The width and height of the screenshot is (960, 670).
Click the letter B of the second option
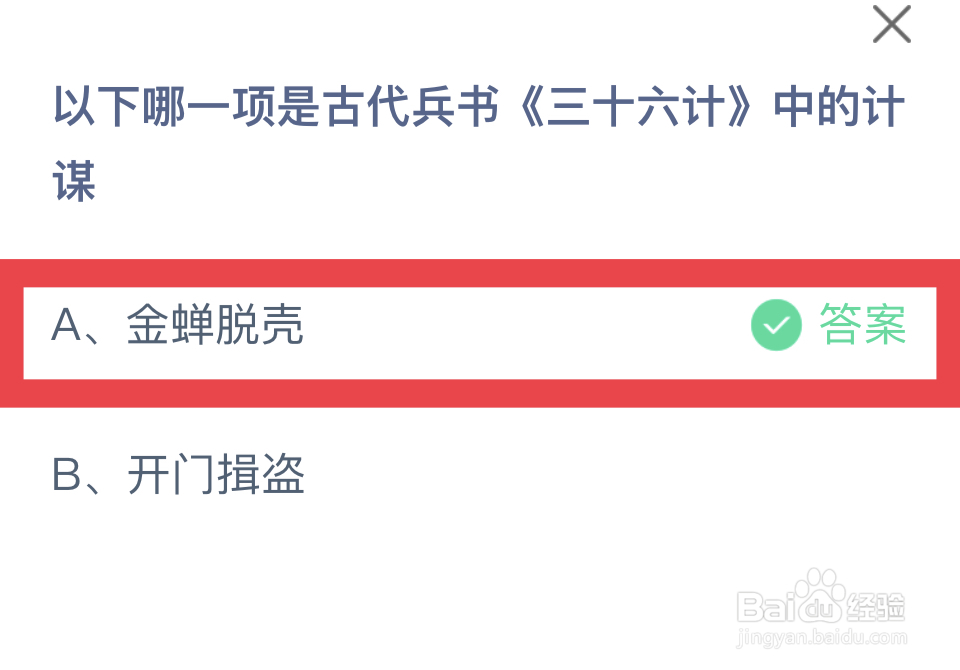click(x=66, y=477)
